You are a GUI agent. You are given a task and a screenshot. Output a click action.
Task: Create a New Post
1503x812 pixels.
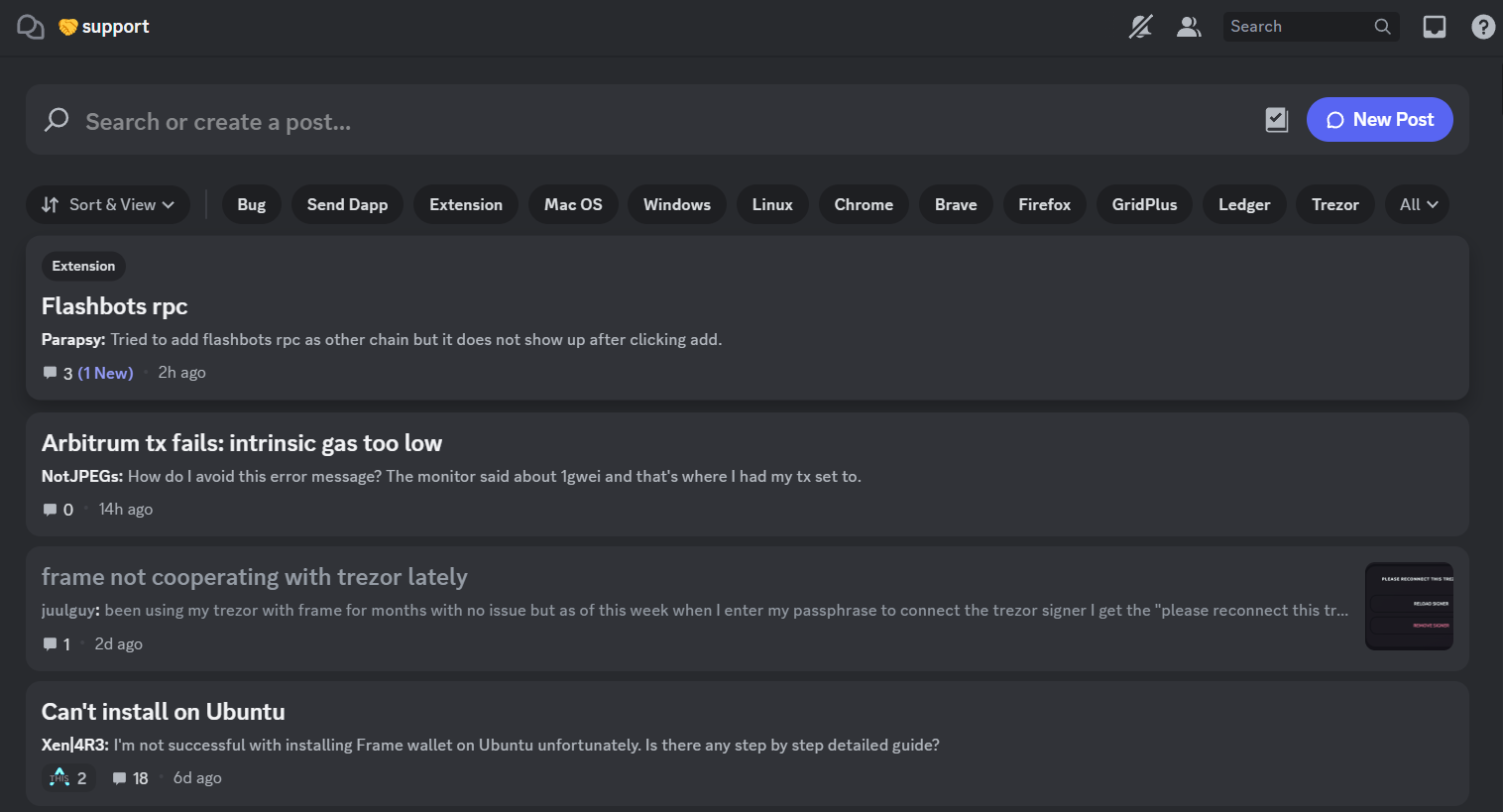1379,119
